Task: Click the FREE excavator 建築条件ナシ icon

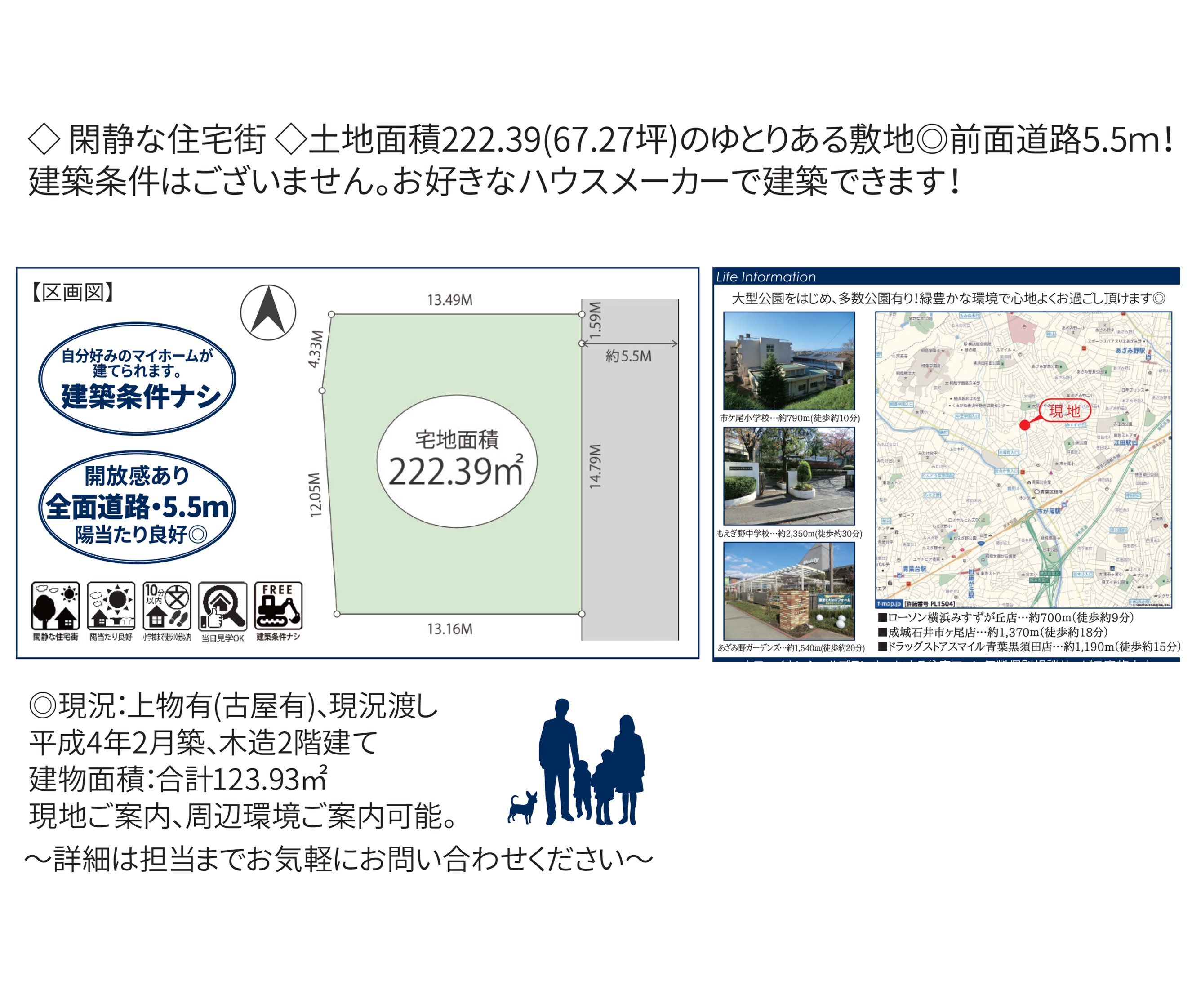Action: point(278,607)
